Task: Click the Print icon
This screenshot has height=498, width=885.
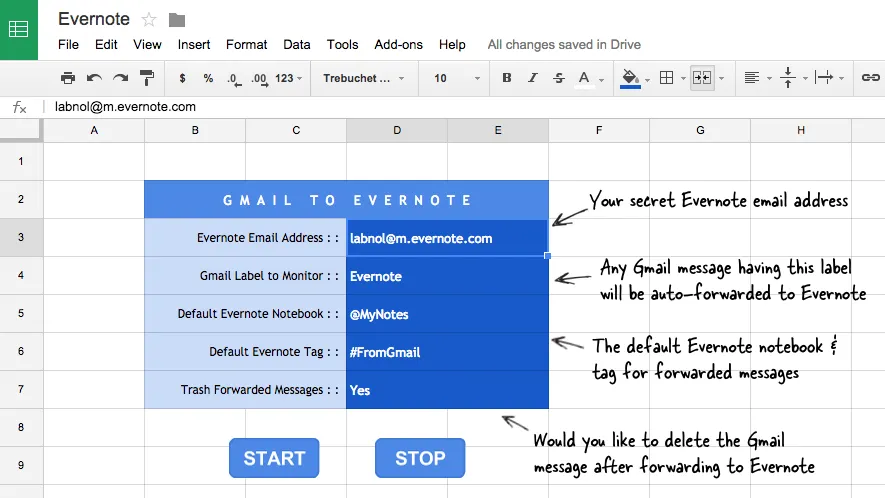Action: tap(68, 78)
